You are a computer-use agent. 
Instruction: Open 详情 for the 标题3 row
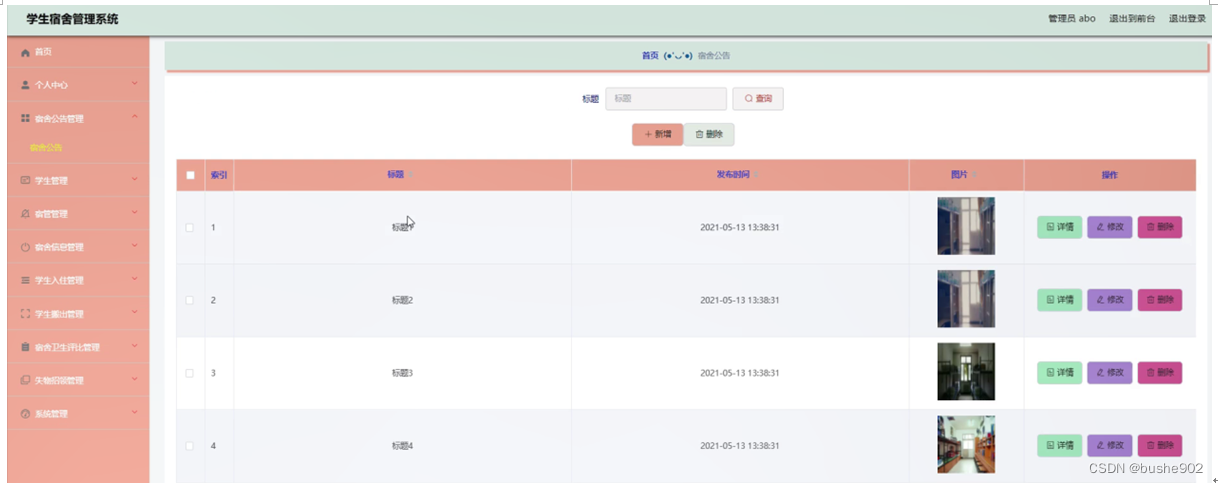click(1059, 373)
